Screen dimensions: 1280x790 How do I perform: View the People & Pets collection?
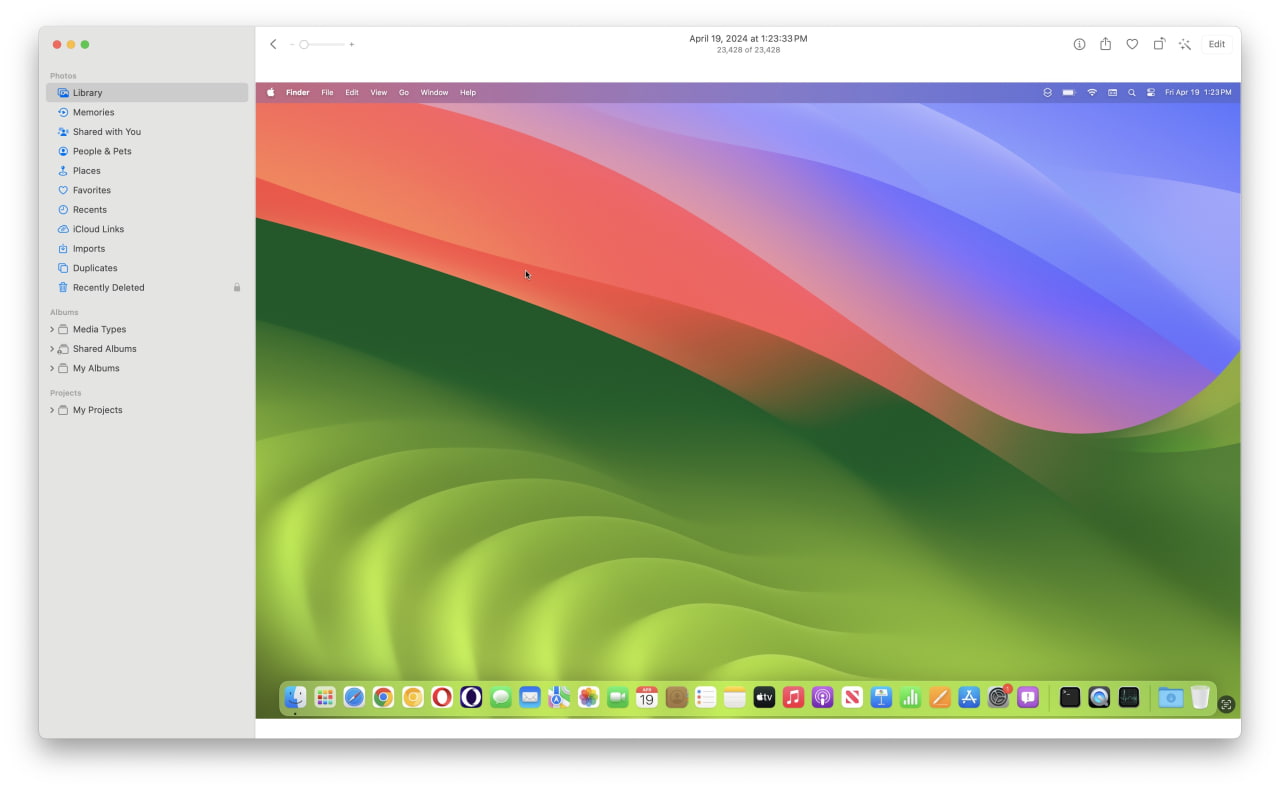tap(101, 151)
